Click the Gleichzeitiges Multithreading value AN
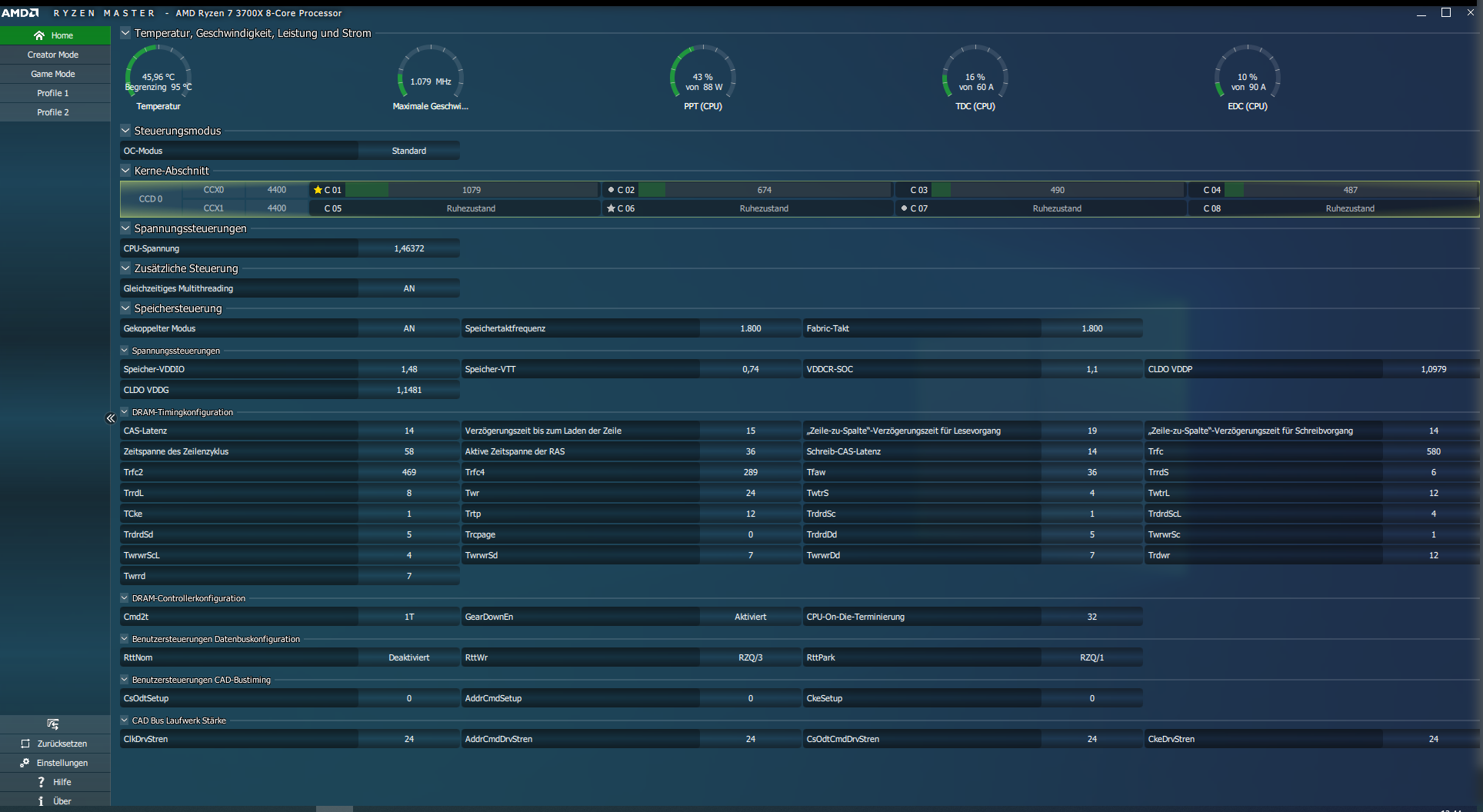Screen dimensions: 1483x812 [409, 288]
